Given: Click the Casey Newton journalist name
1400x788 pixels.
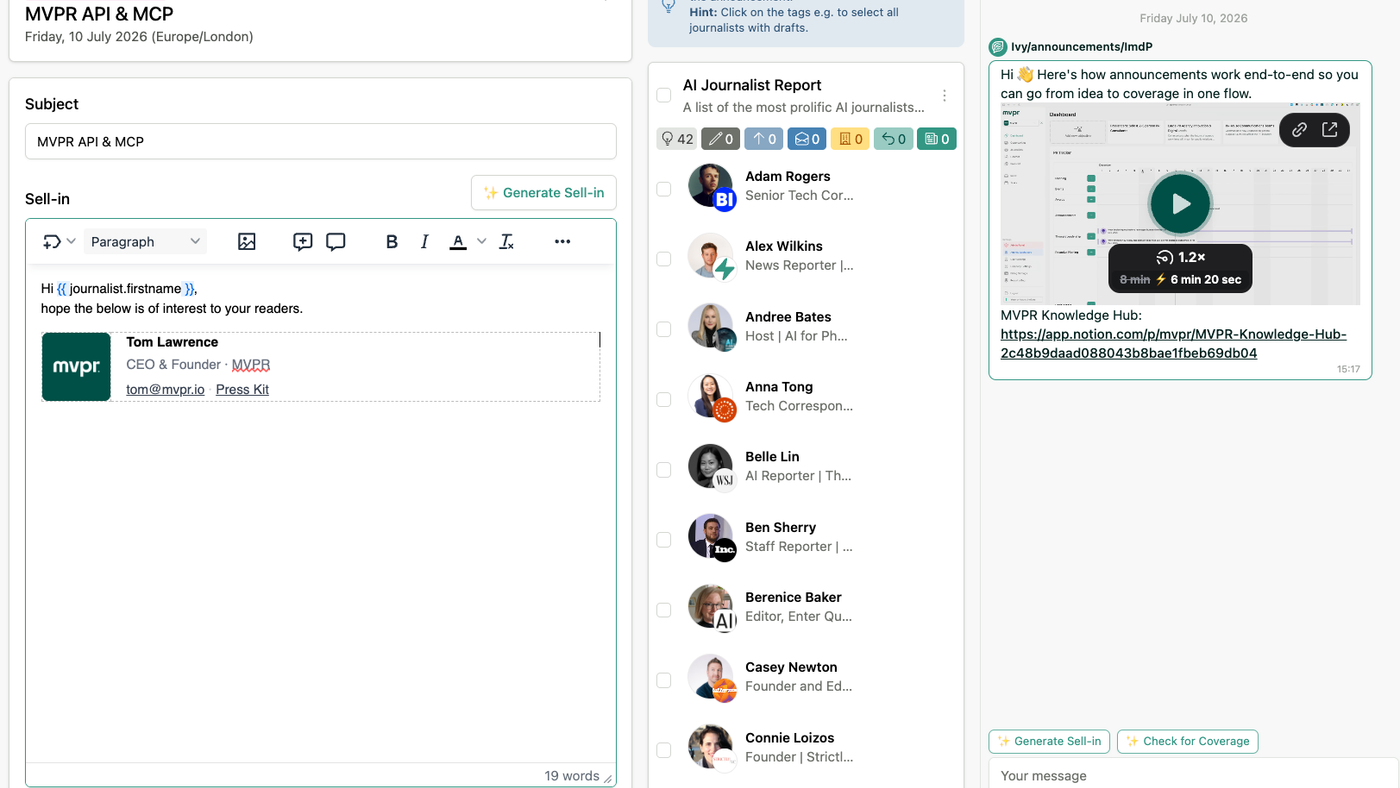Looking at the screenshot, I should pyautogui.click(x=791, y=667).
